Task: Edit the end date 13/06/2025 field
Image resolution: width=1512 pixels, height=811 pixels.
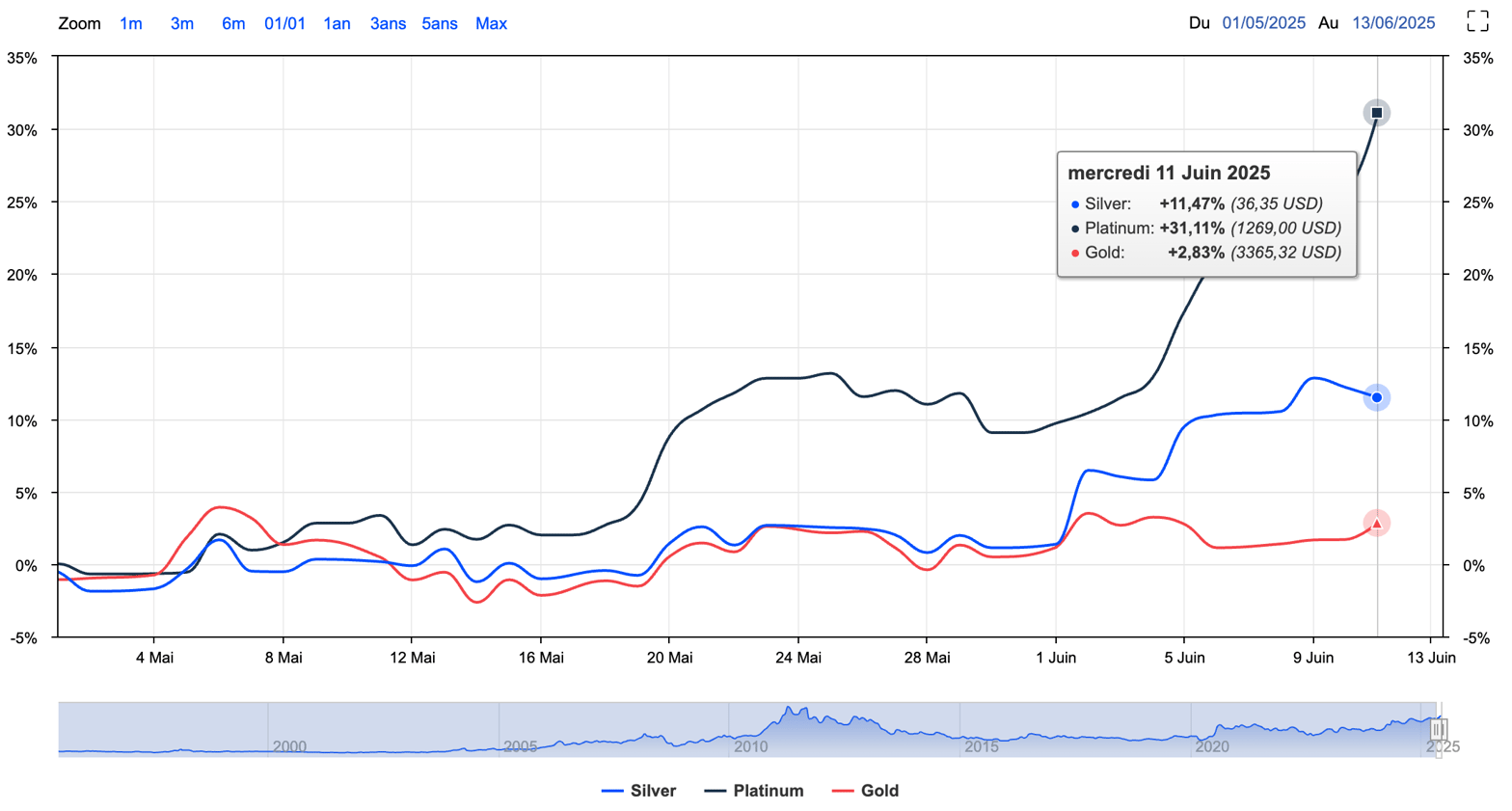Action: coord(1393,23)
